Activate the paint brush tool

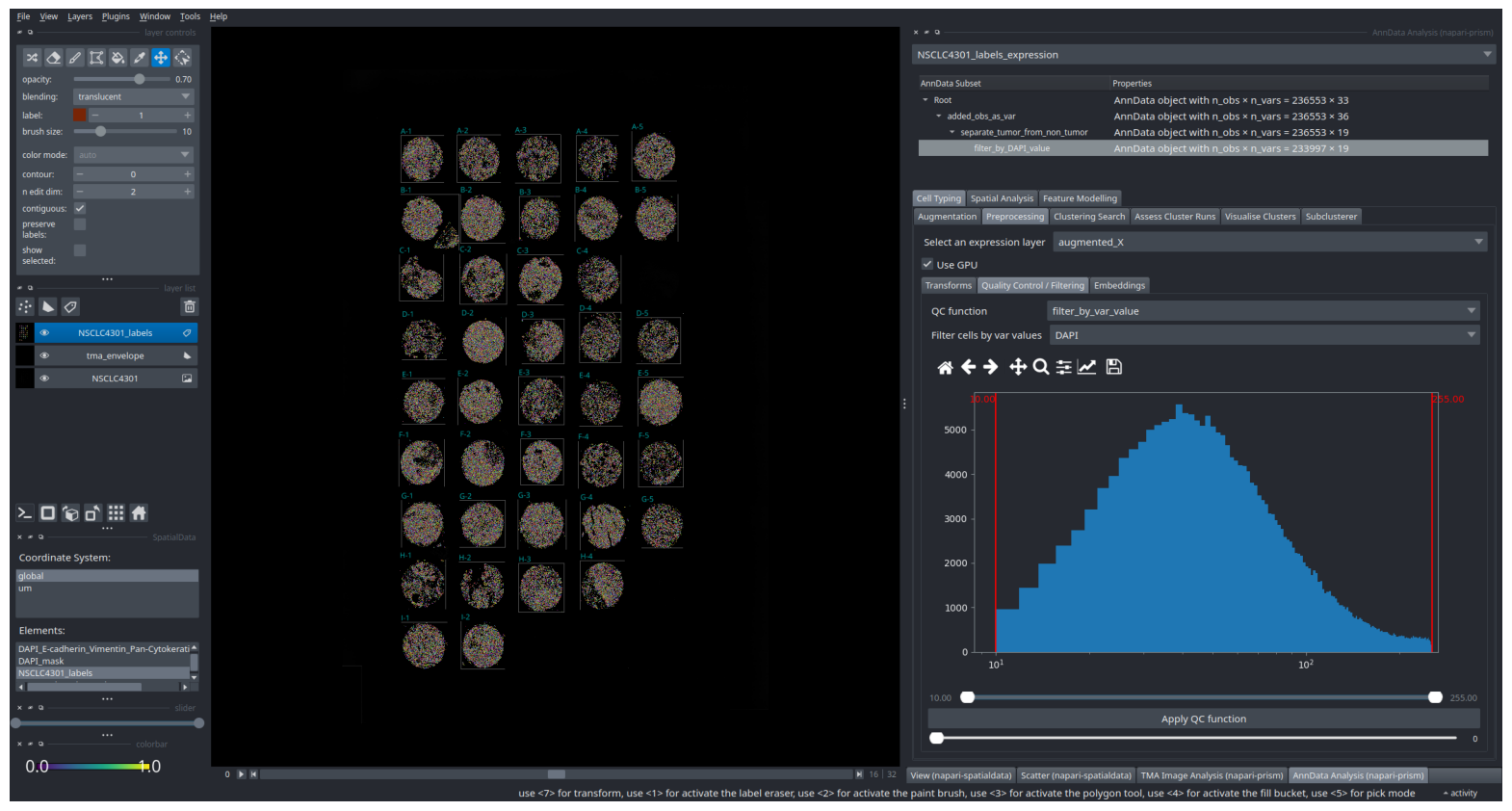(75, 58)
